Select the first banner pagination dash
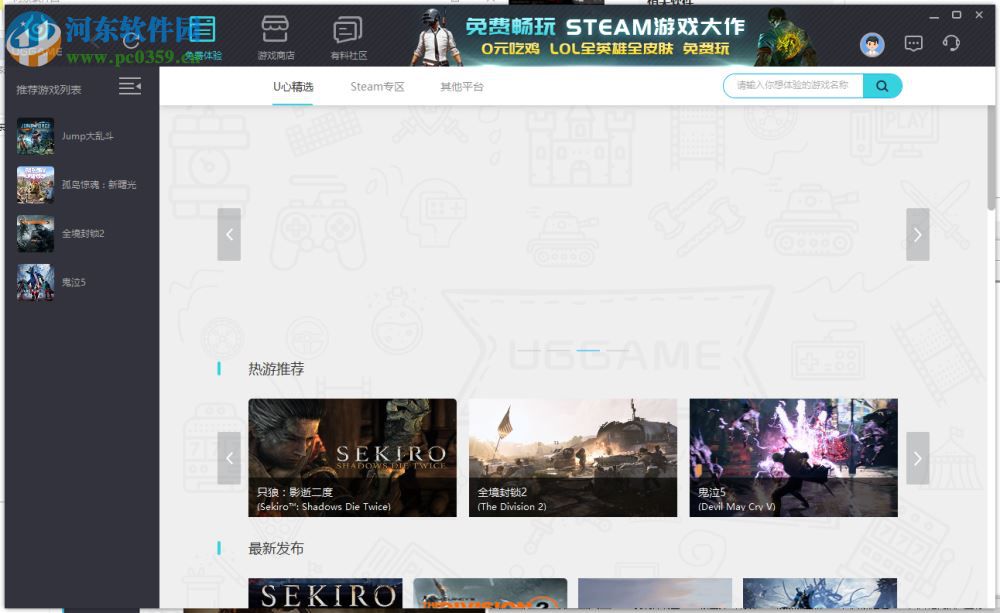 (x=529, y=350)
